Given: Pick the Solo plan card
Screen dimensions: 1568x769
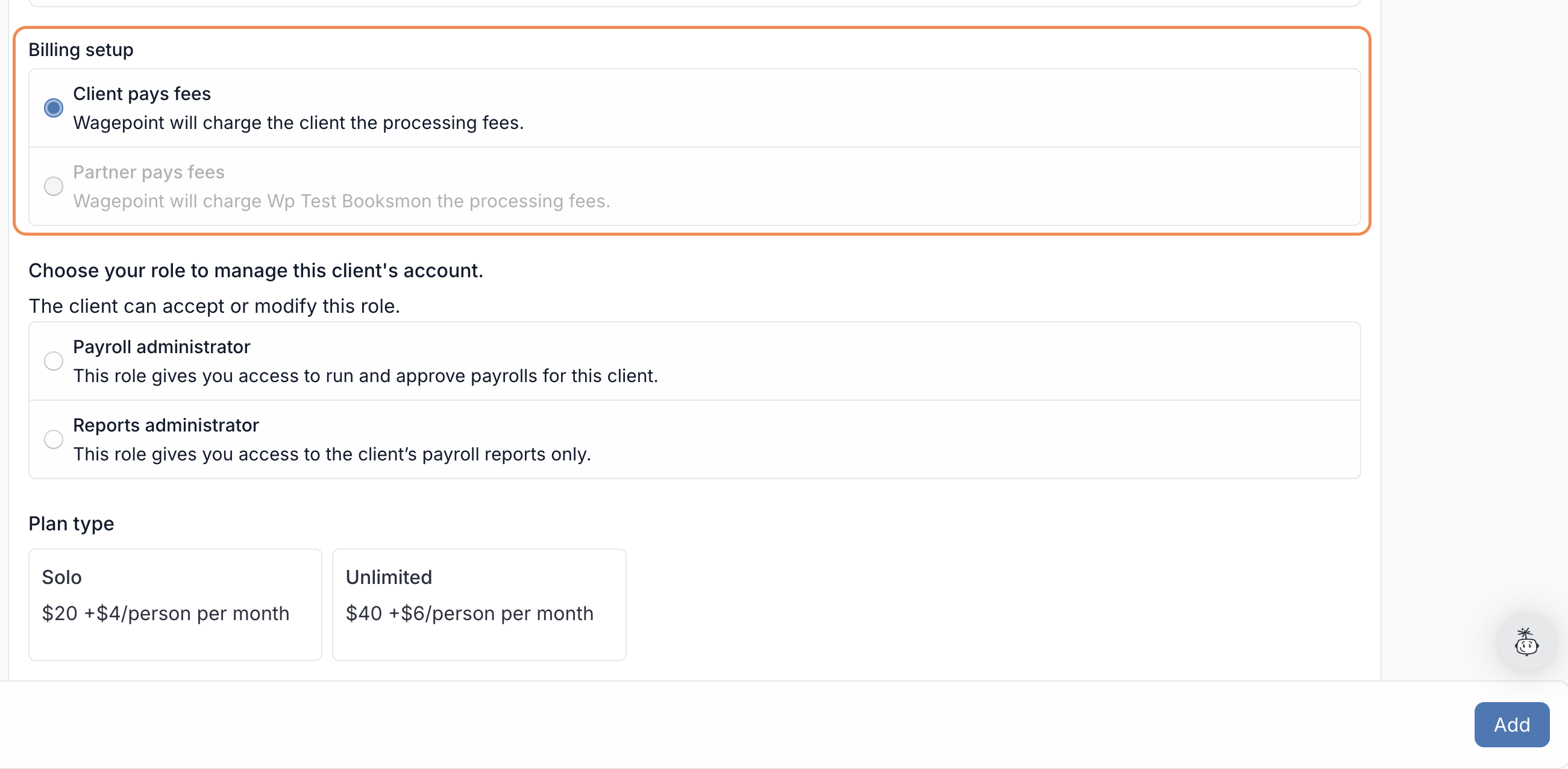Looking at the screenshot, I should click(x=175, y=604).
